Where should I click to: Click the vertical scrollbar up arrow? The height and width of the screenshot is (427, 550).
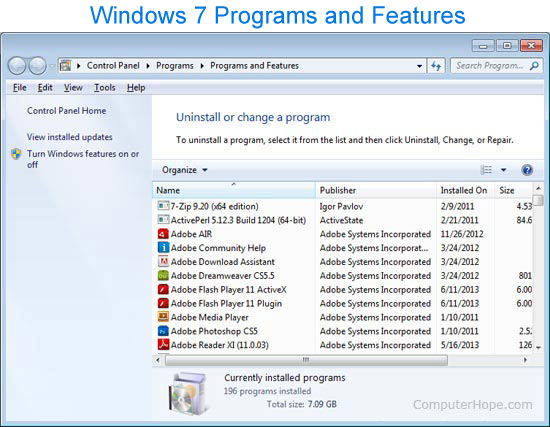click(538, 188)
